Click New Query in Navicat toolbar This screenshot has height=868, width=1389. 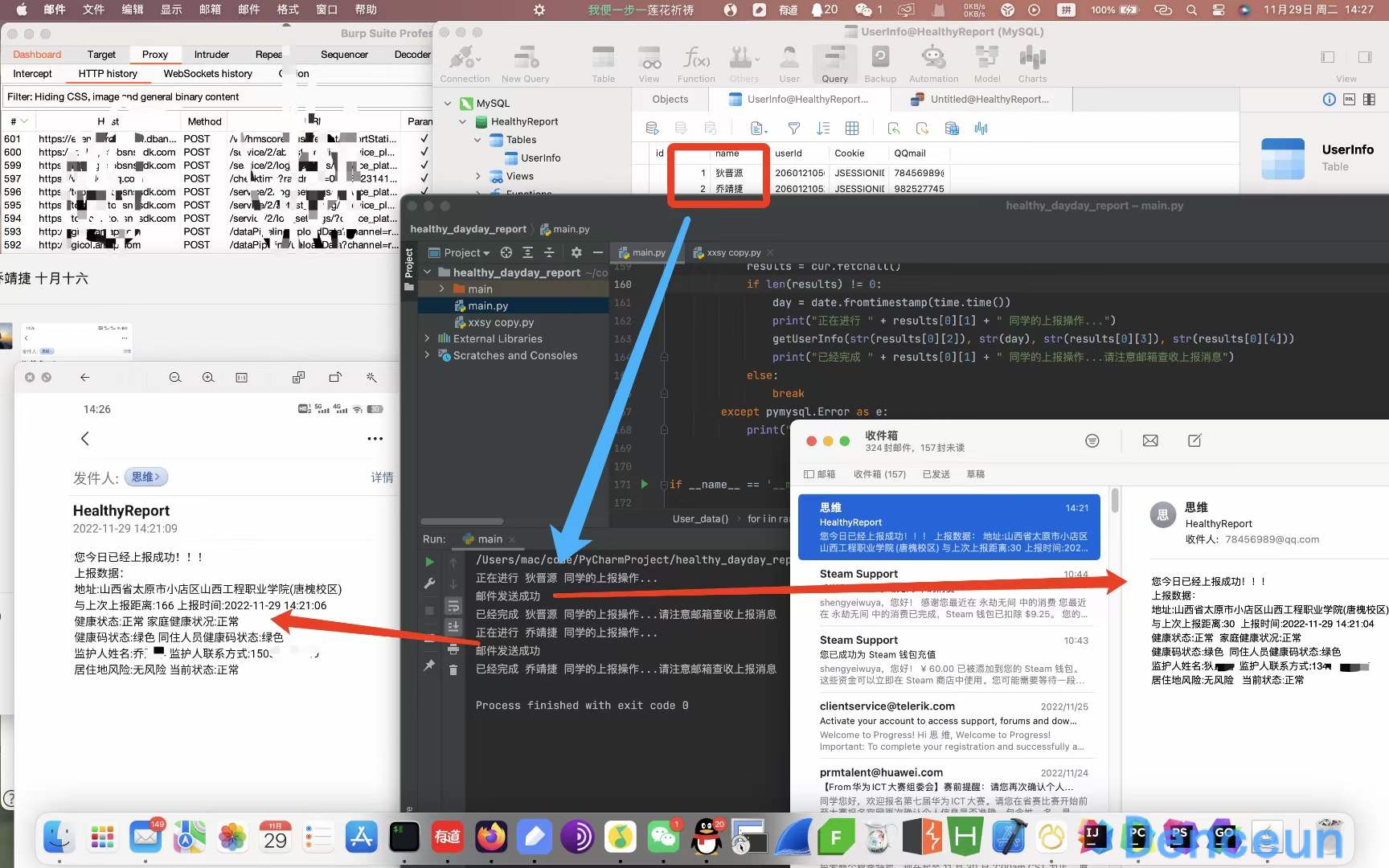526,63
